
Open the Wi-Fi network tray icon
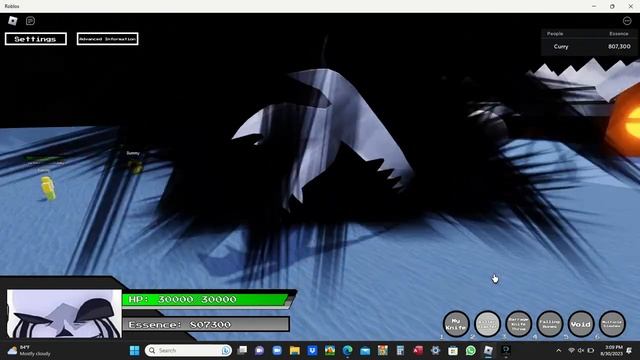point(571,350)
